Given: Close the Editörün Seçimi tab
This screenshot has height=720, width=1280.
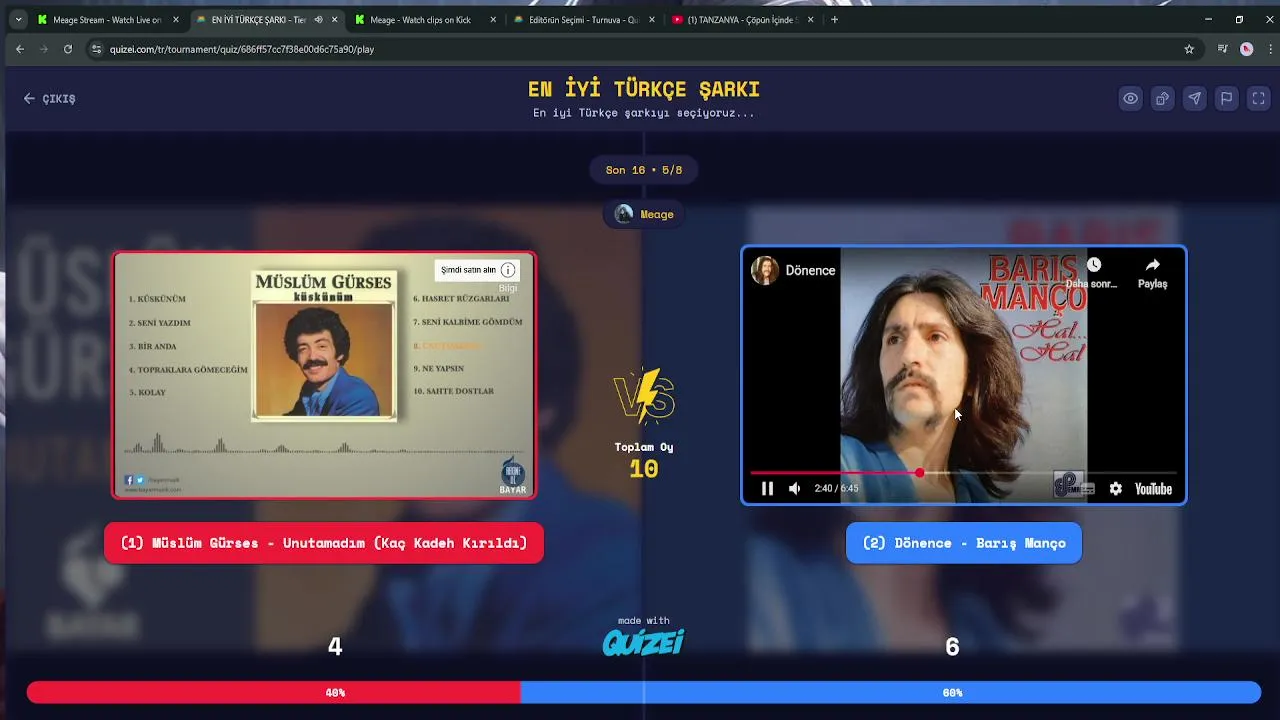Looking at the screenshot, I should click(652, 19).
